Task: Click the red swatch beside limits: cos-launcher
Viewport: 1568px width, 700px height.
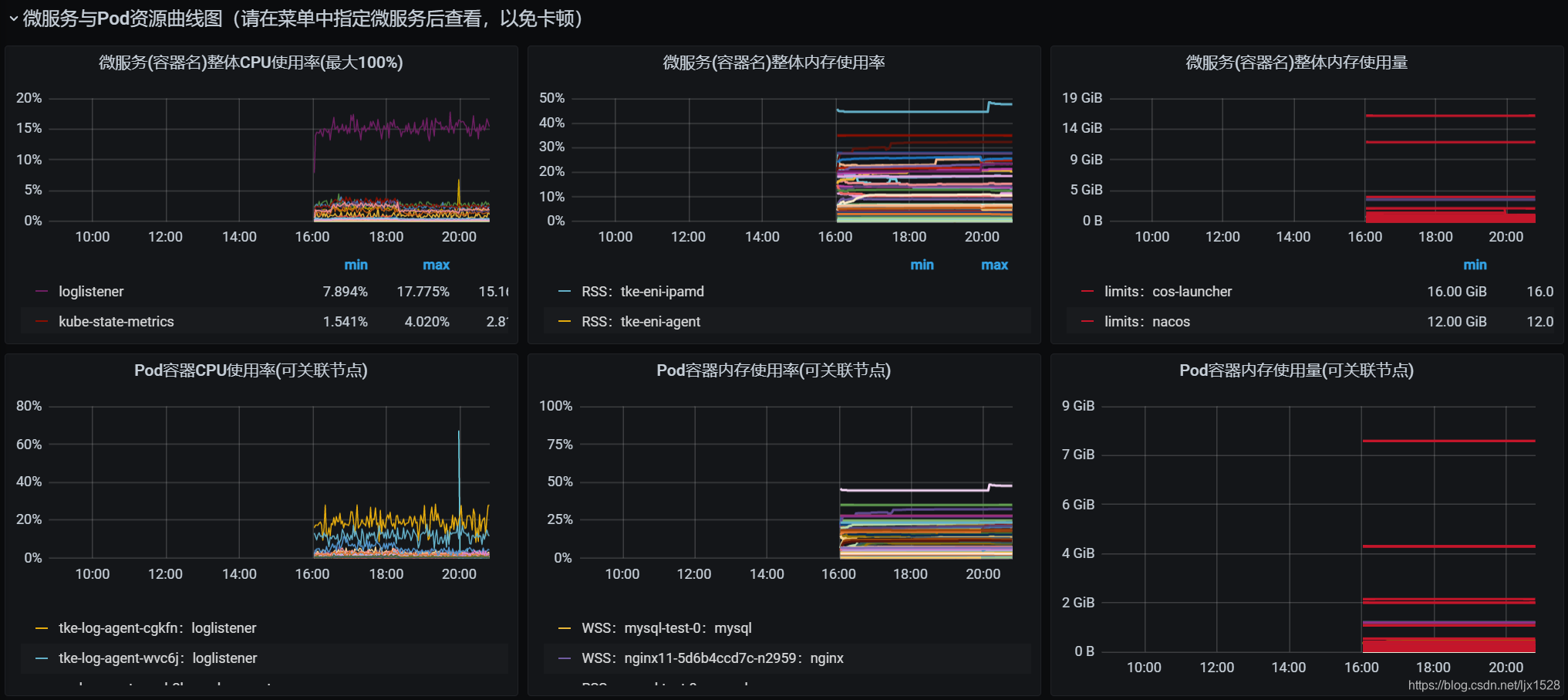Action: pyautogui.click(x=1087, y=292)
